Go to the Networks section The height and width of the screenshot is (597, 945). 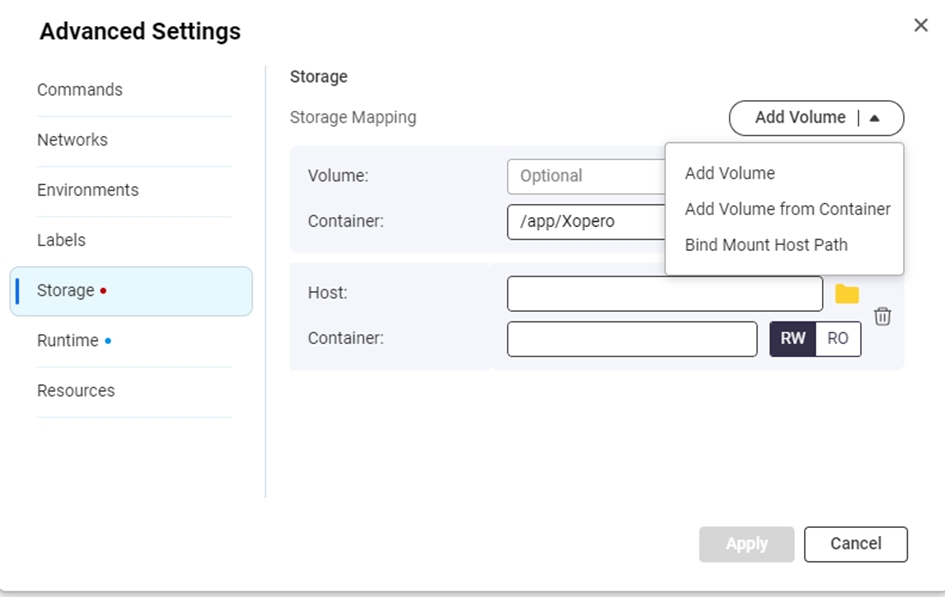coord(72,140)
